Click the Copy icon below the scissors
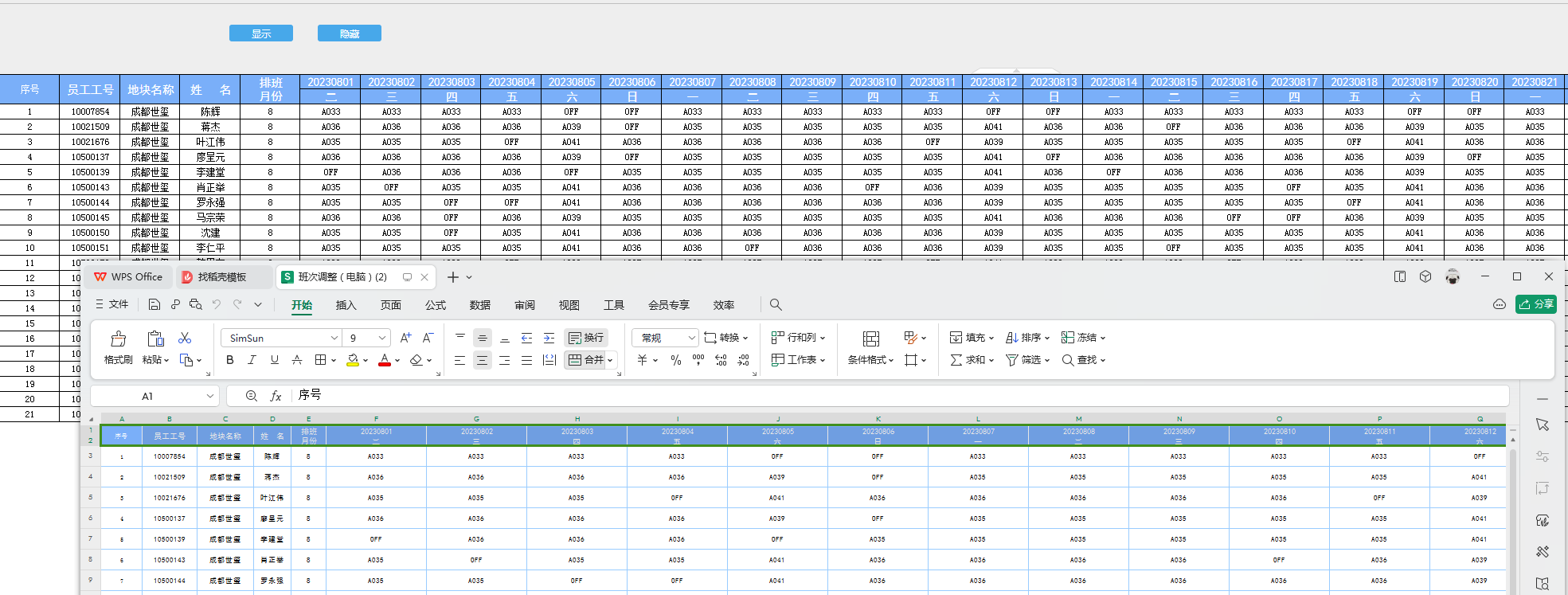The width and height of the screenshot is (1568, 595). click(x=186, y=360)
